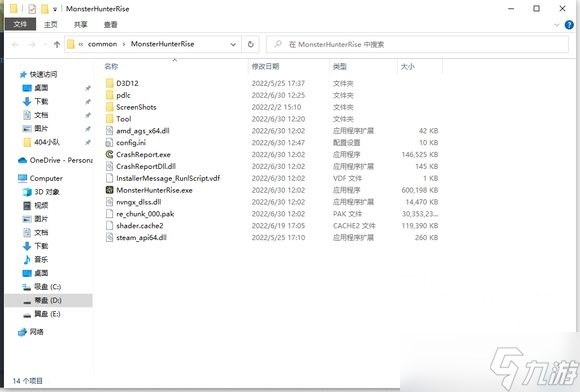
Task: Click the shader.cache2 file icon
Action: (x=109, y=226)
